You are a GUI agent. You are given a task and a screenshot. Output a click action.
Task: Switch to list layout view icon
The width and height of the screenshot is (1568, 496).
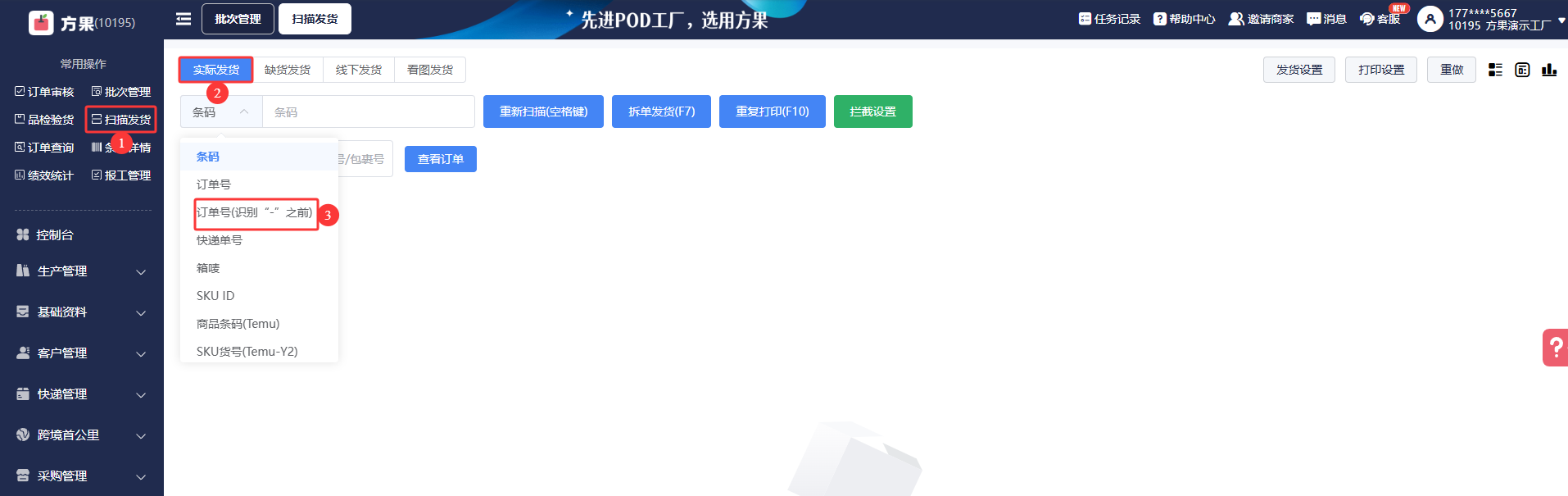[1495, 70]
